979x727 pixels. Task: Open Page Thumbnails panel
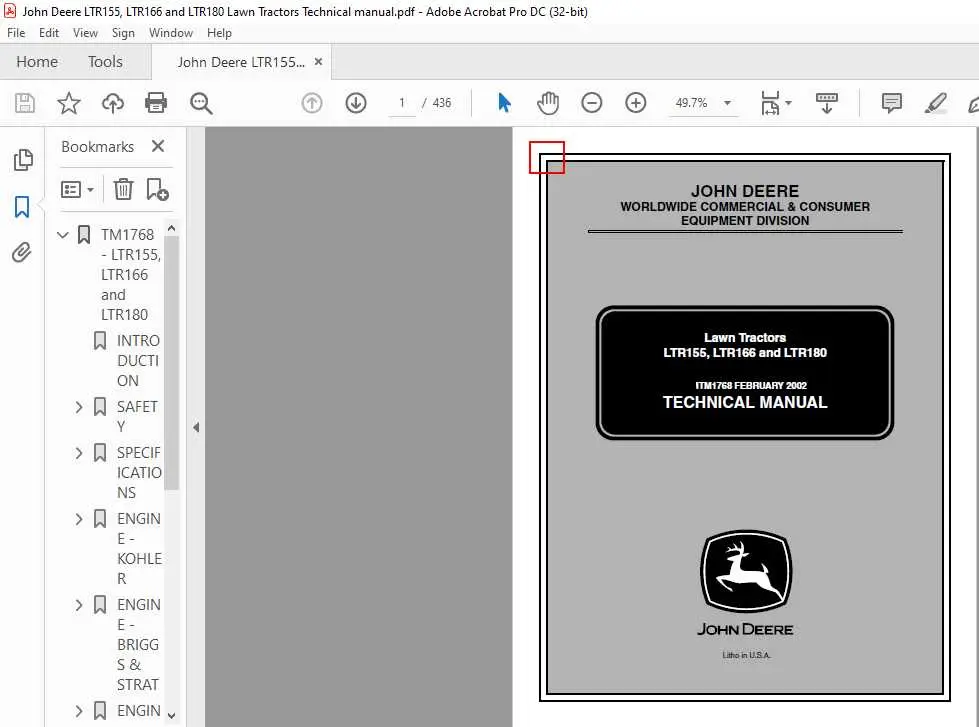22,160
